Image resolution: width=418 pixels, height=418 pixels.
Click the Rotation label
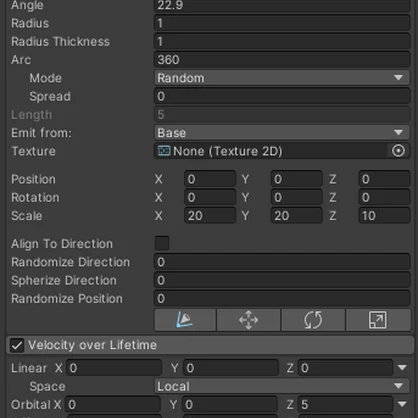pyautogui.click(x=35, y=197)
